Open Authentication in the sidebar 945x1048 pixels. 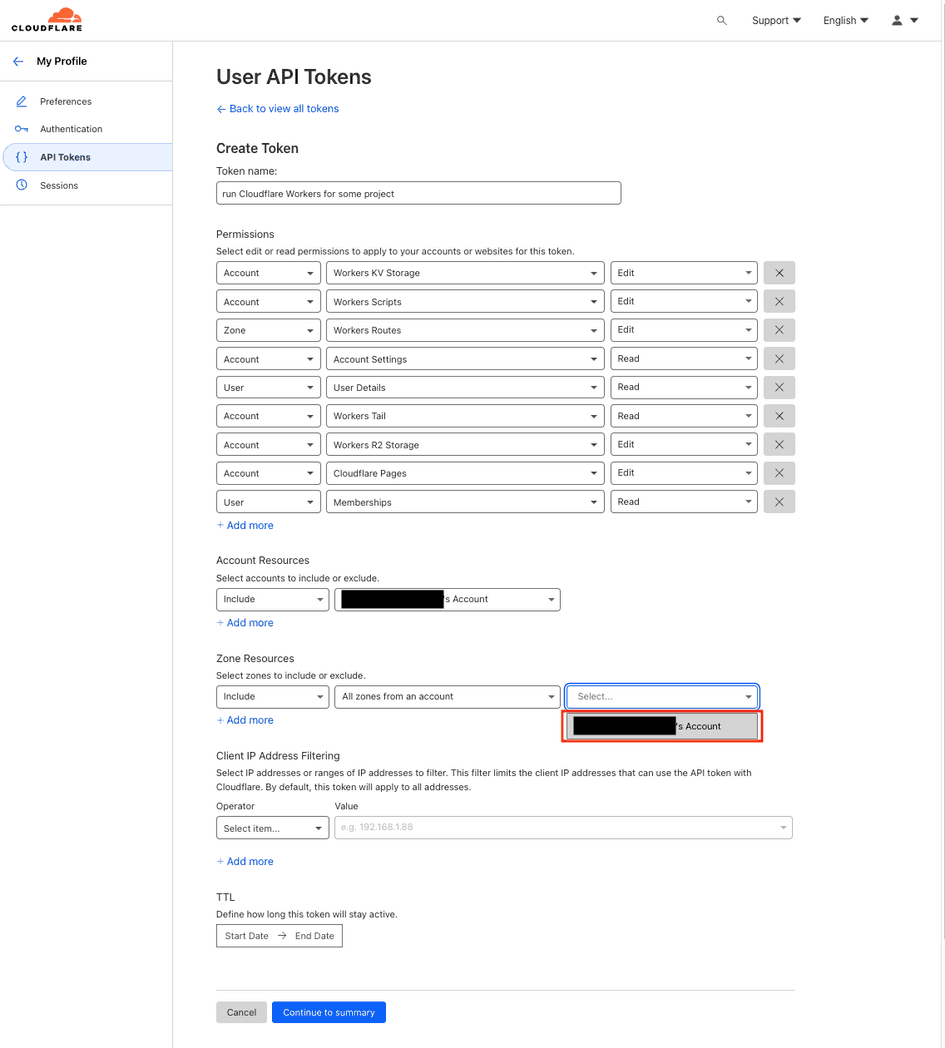pyautogui.click(x=71, y=129)
